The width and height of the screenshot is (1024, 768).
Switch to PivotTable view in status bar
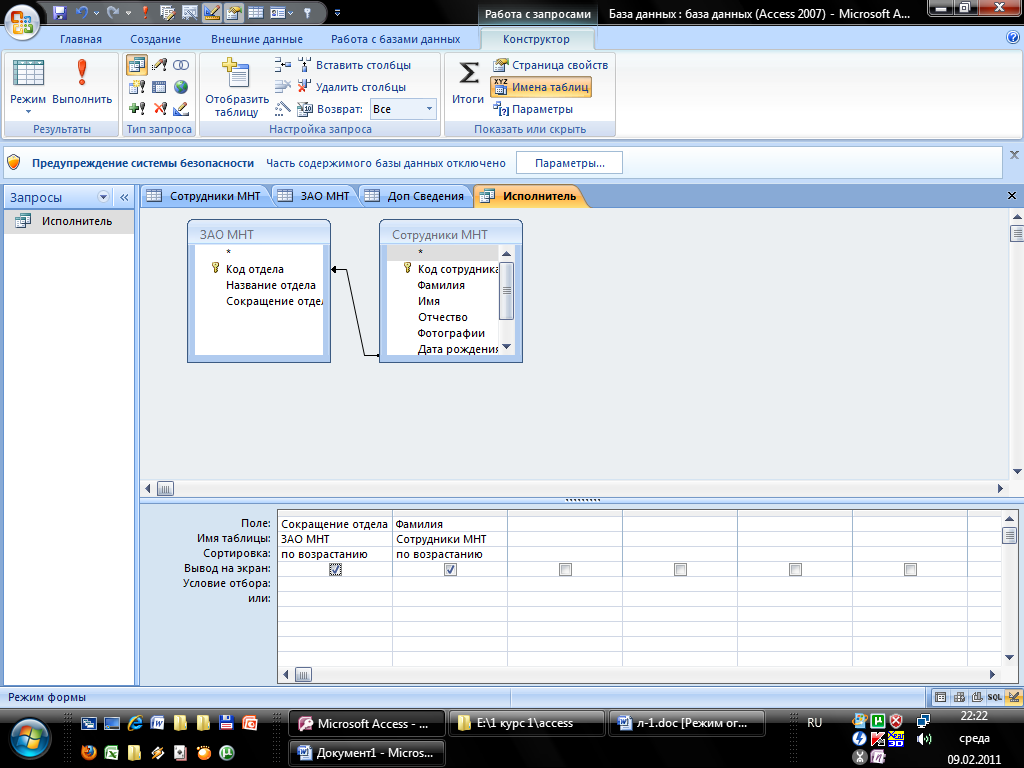pos(959,697)
